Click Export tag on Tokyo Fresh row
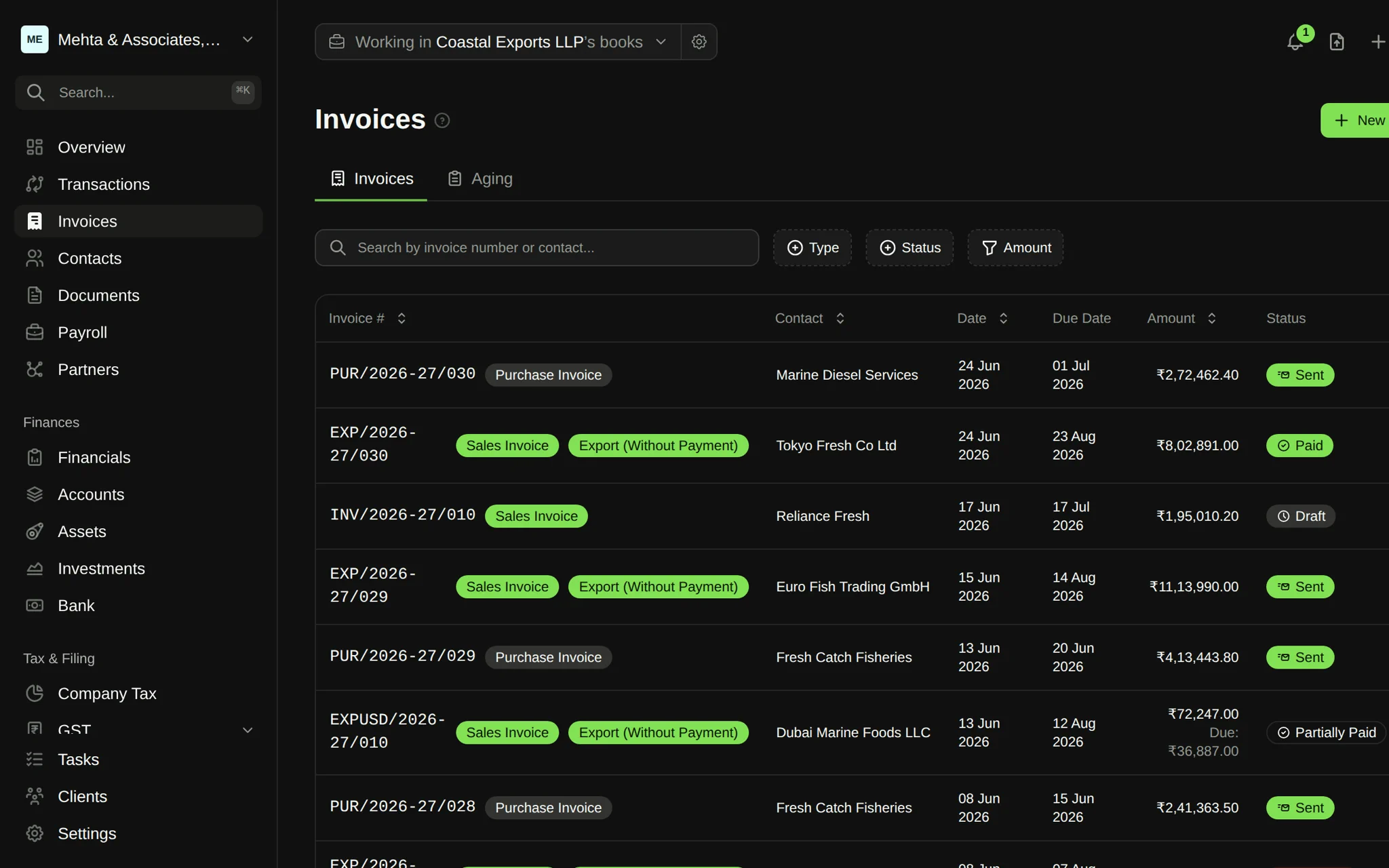The height and width of the screenshot is (868, 1389). click(x=658, y=446)
